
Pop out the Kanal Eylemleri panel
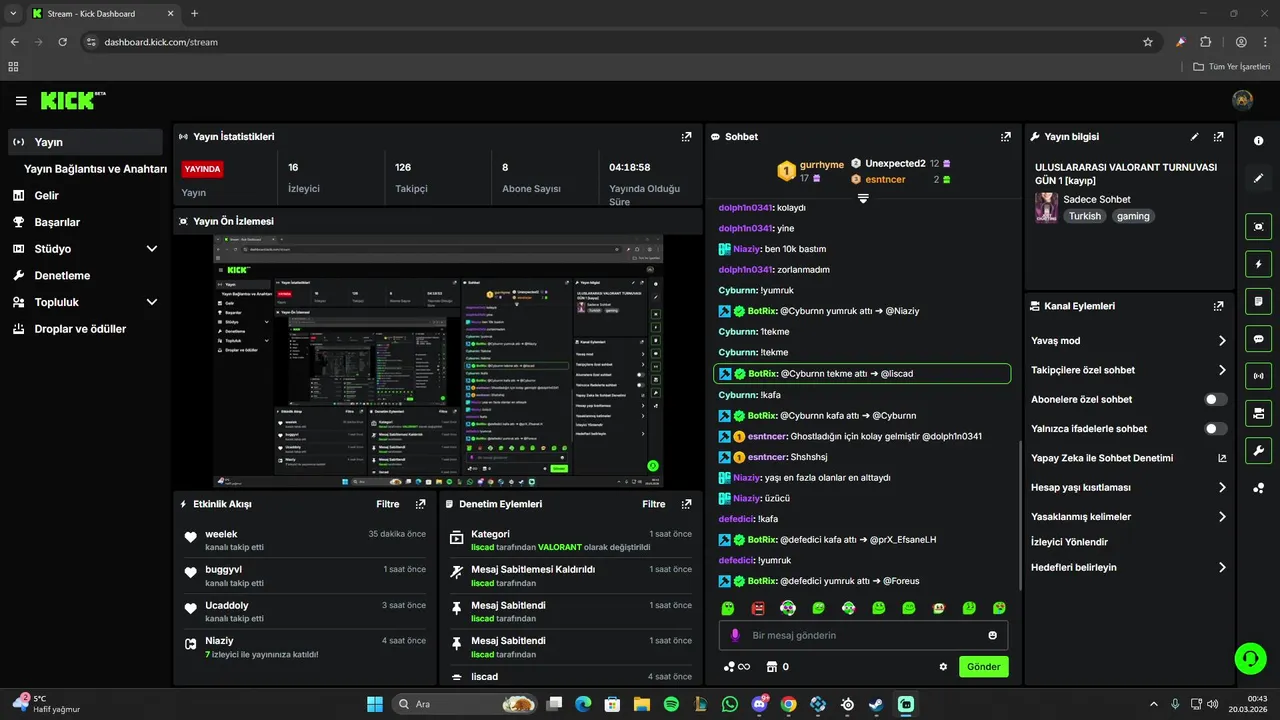(1219, 306)
